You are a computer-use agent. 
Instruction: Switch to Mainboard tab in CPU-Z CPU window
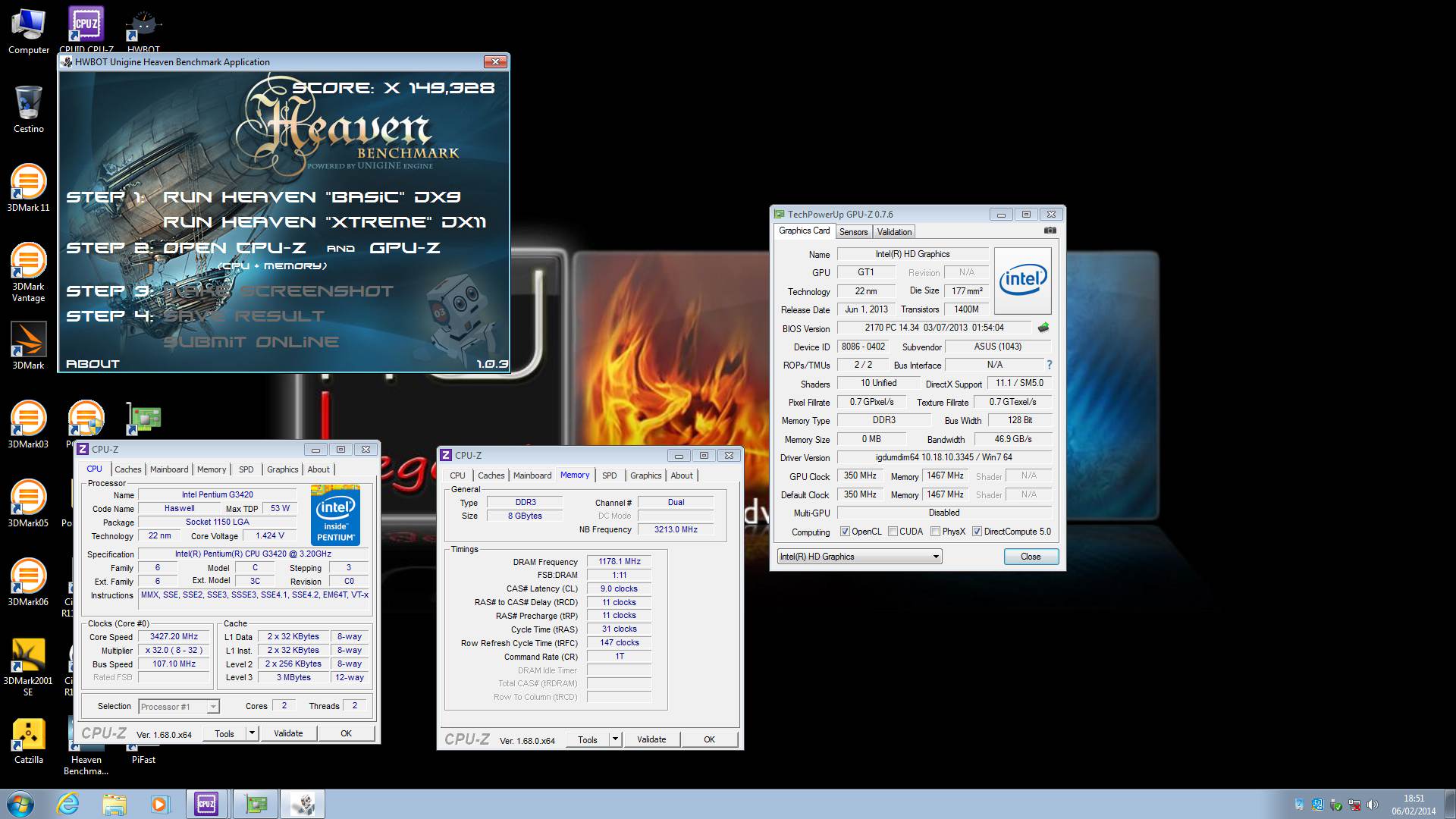point(169,469)
